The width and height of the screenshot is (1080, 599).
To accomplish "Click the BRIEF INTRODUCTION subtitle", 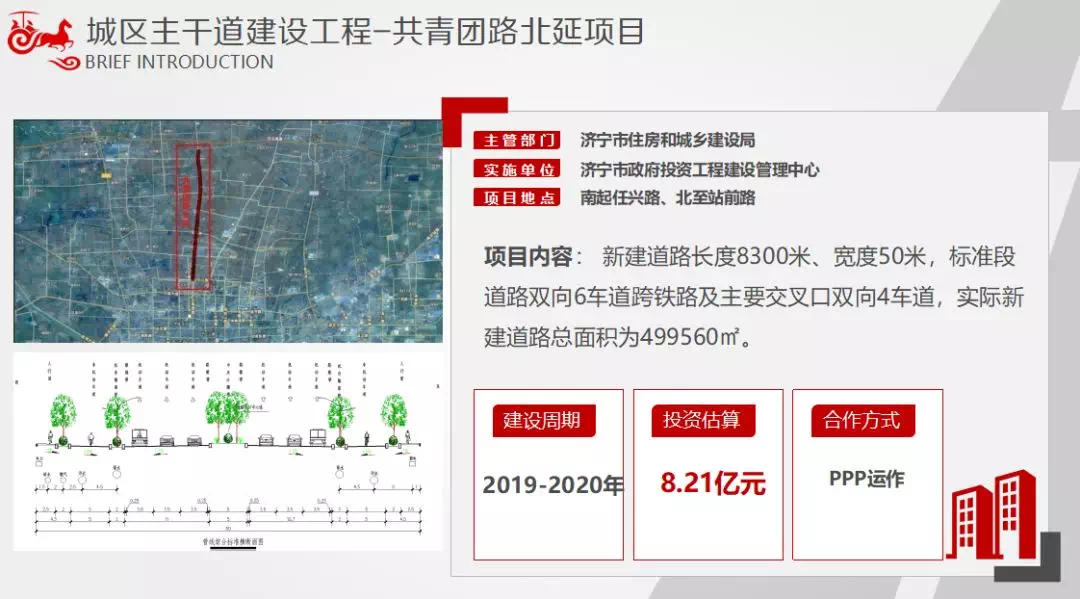I will point(179,62).
